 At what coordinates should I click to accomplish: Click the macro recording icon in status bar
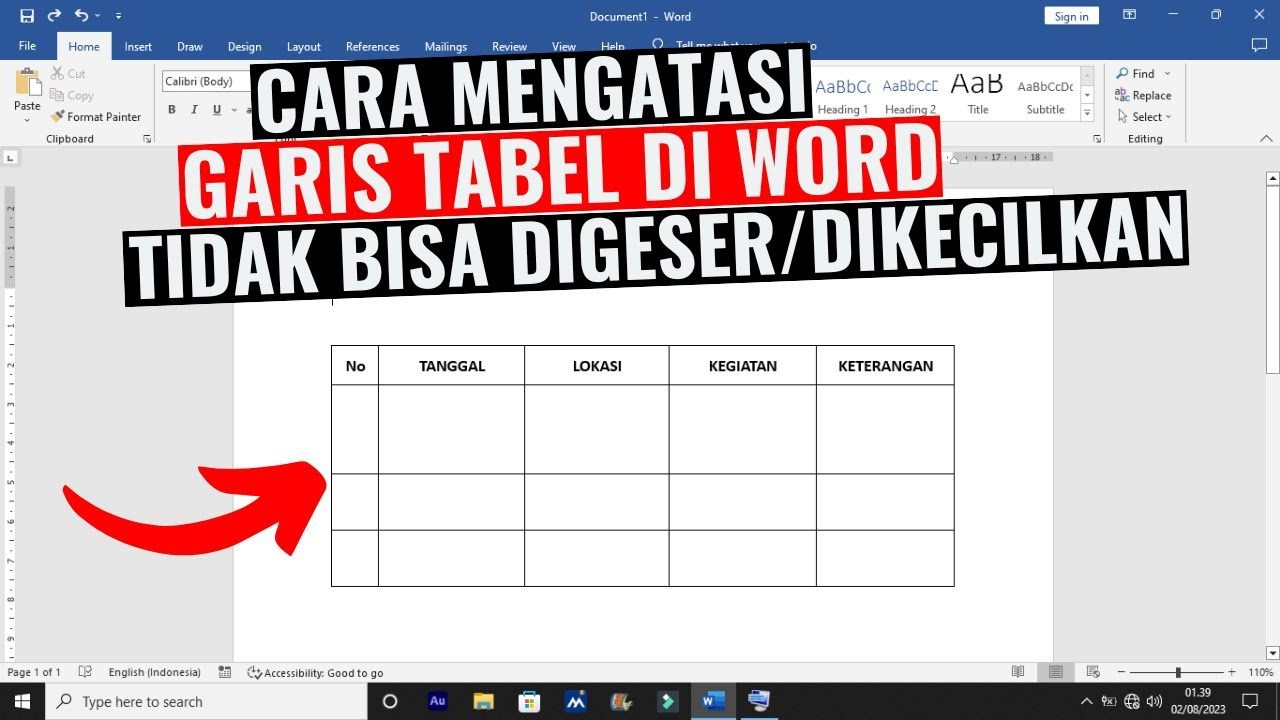225,672
